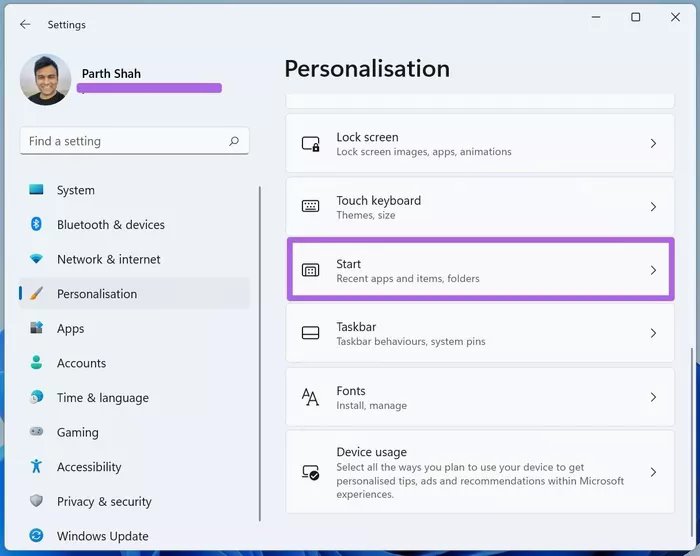Go to Accounts settings
Image resolution: width=700 pixels, height=556 pixels.
coord(134,363)
